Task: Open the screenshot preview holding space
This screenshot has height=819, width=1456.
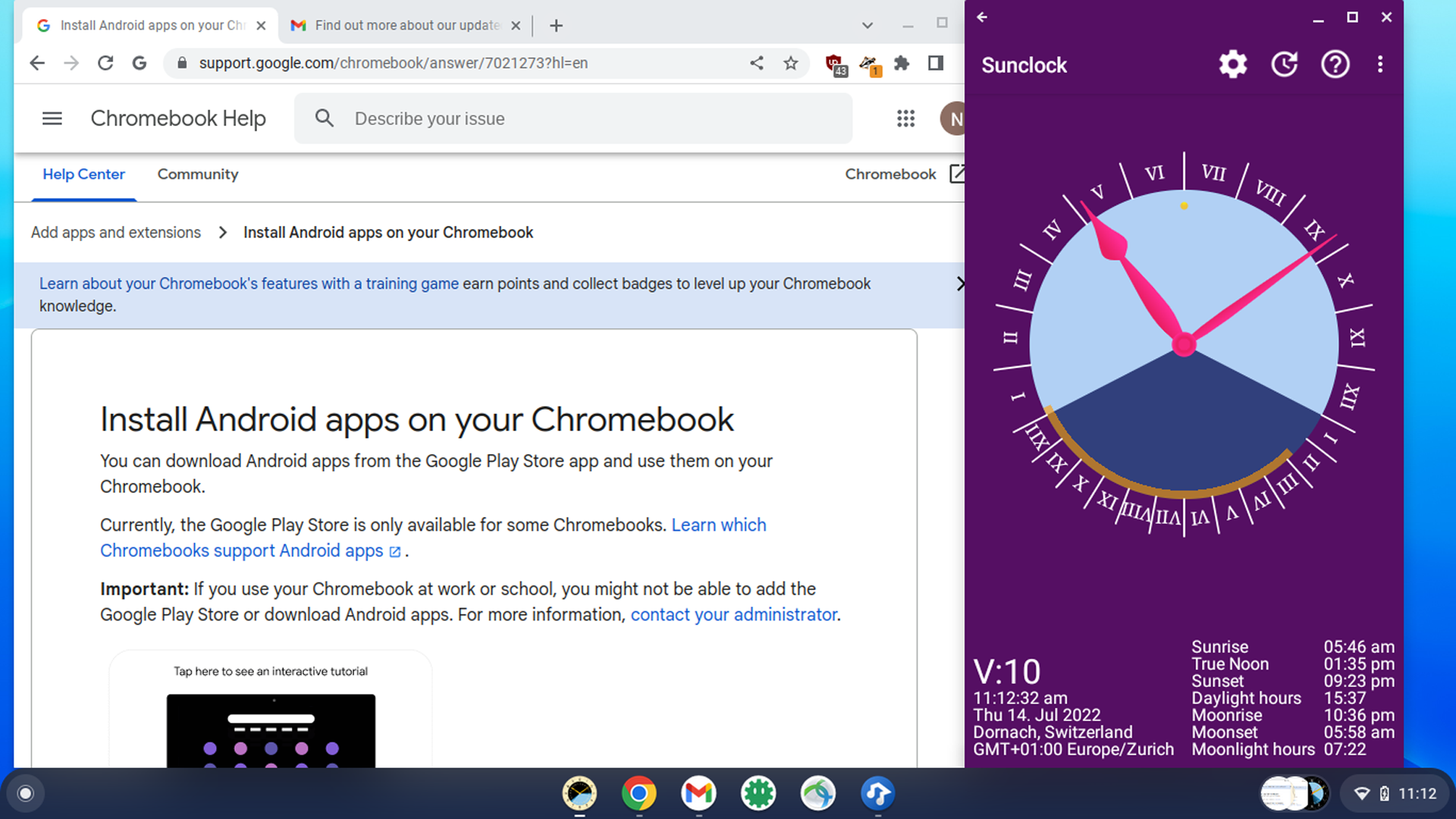Action: (x=1294, y=793)
